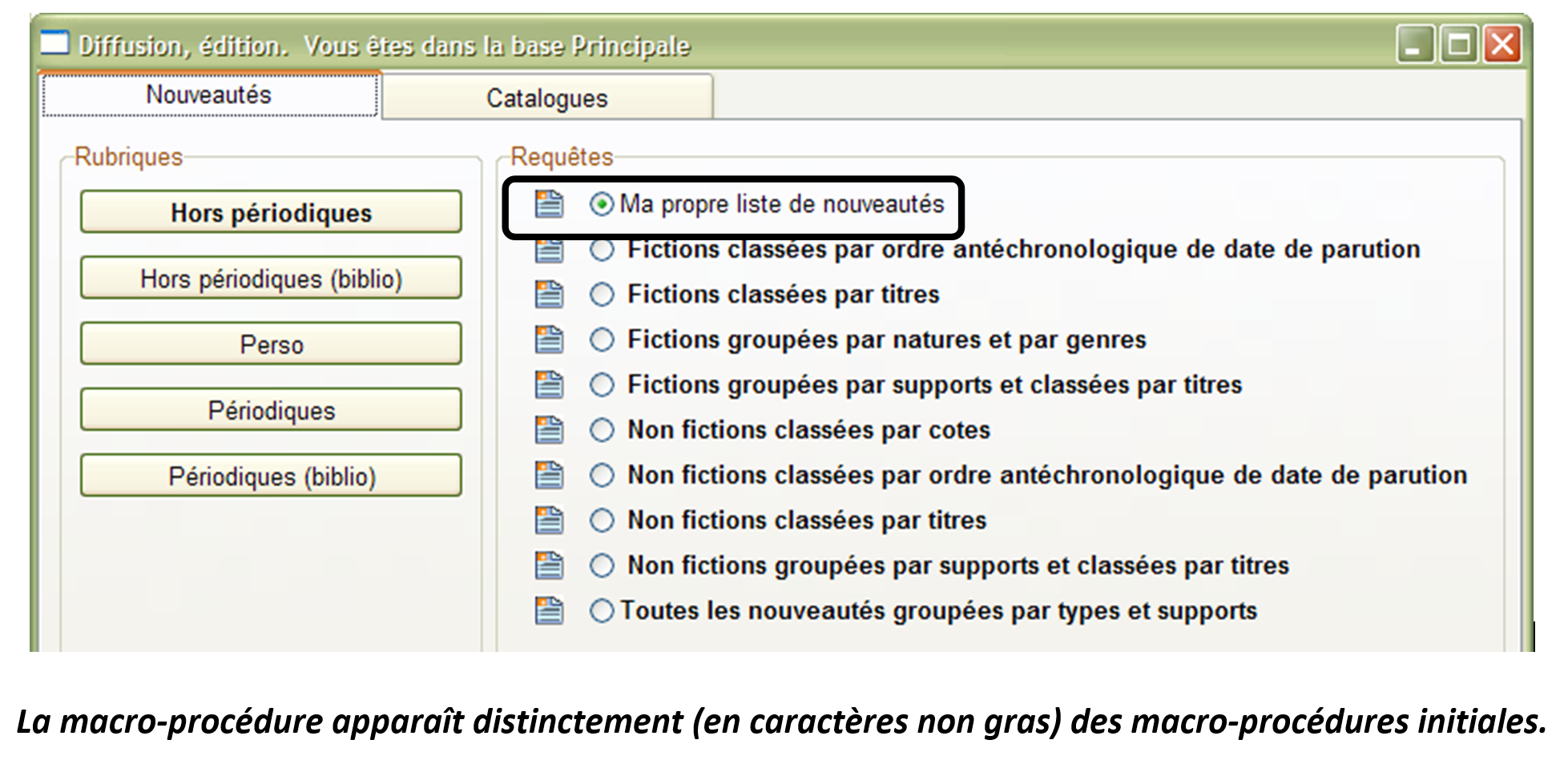This screenshot has height=760, width=1568.
Task: Select Non fictions par ordre antéchronologique radio
Action: click(602, 476)
